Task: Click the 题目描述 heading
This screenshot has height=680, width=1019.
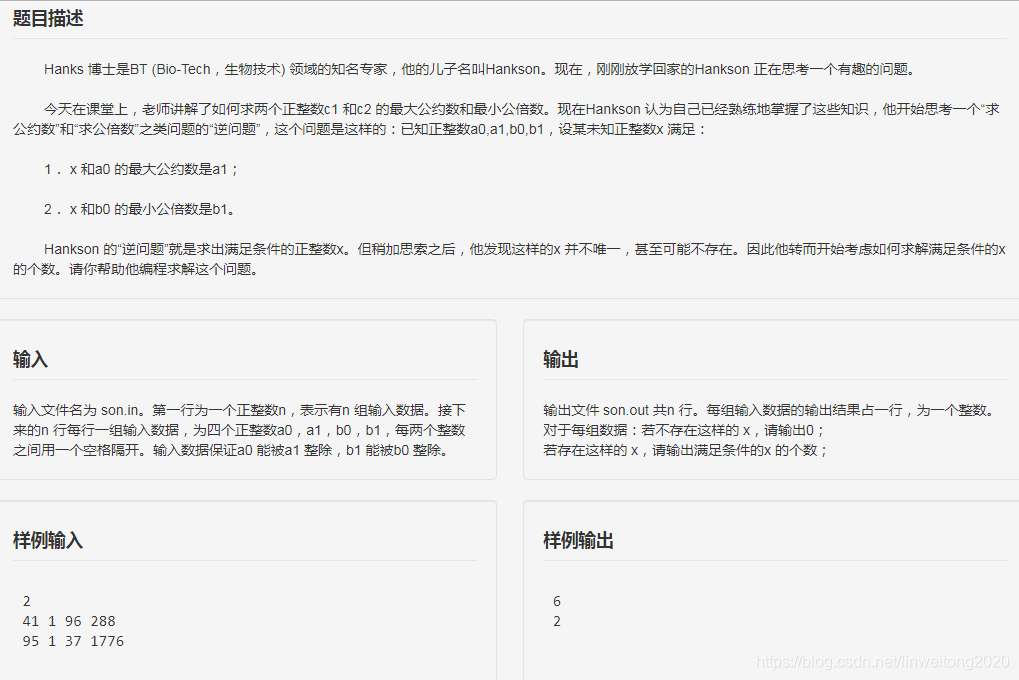Action: [x=48, y=18]
